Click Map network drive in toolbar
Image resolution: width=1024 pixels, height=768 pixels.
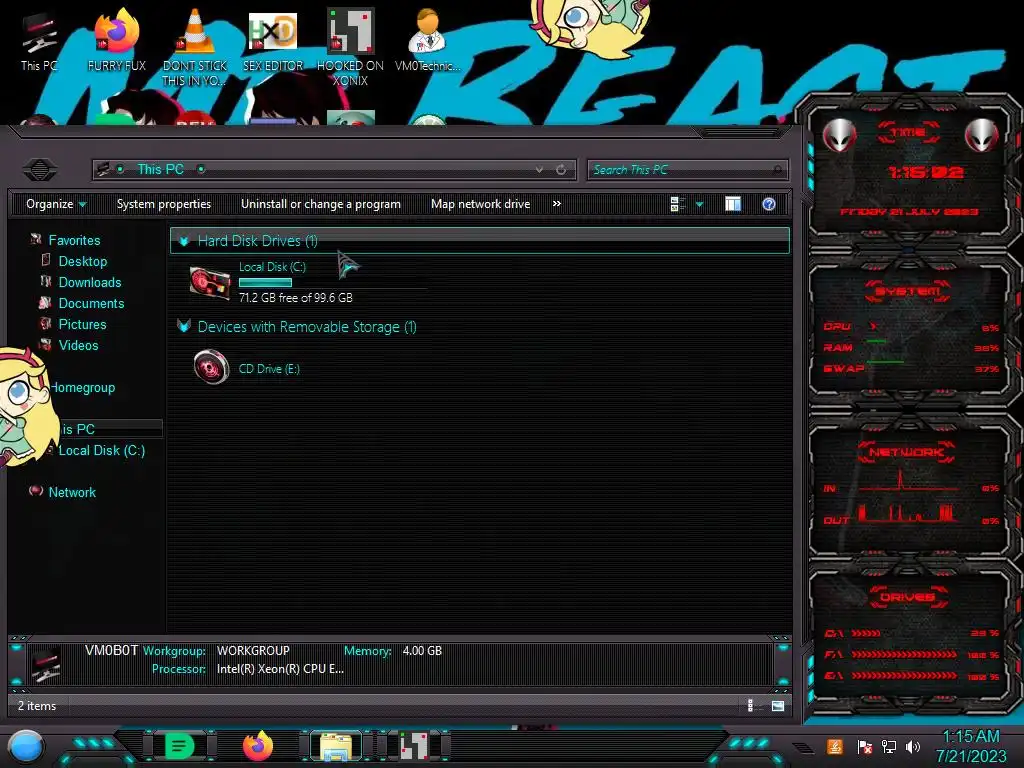481,204
